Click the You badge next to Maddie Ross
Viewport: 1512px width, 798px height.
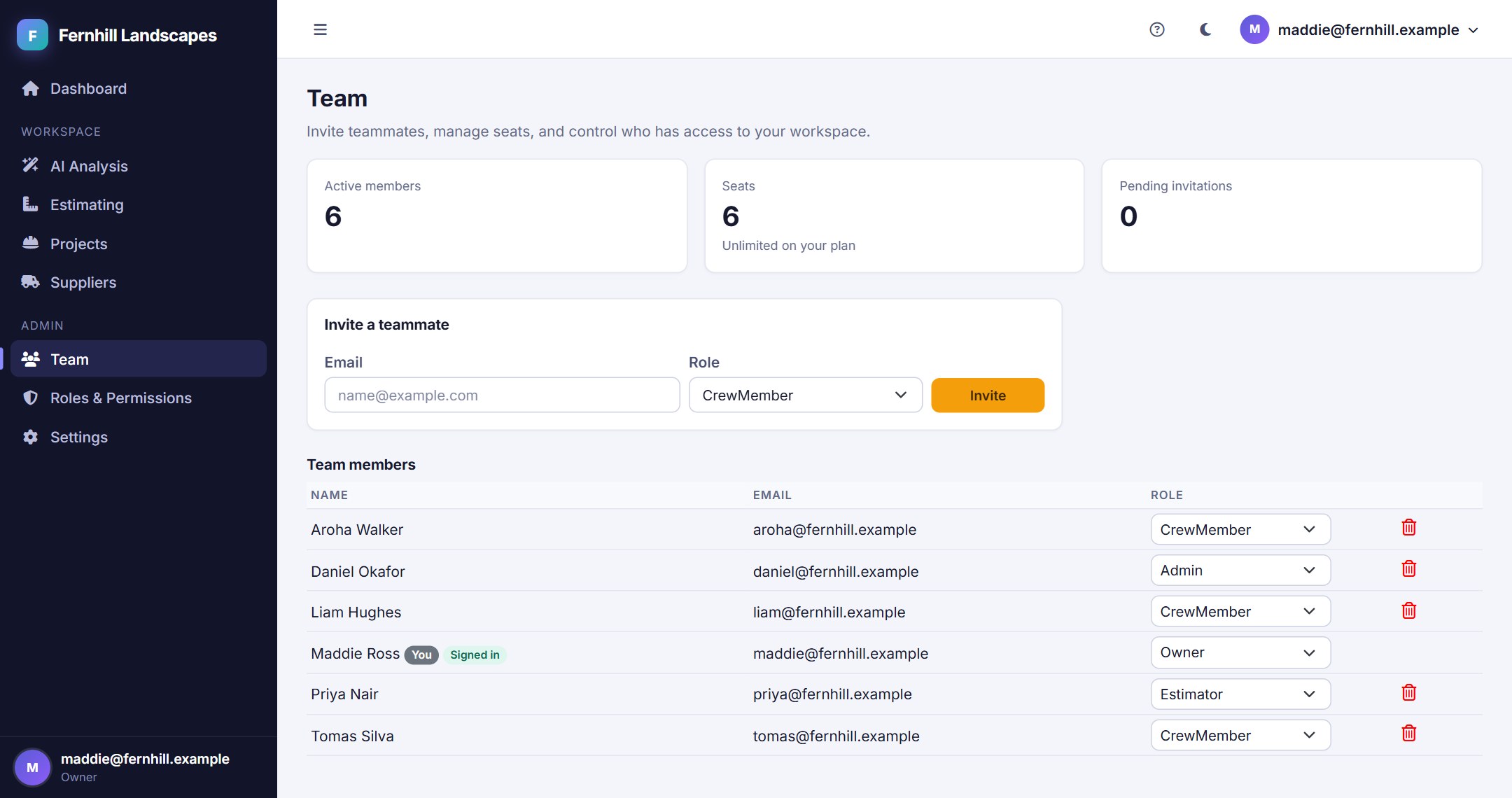pos(421,654)
